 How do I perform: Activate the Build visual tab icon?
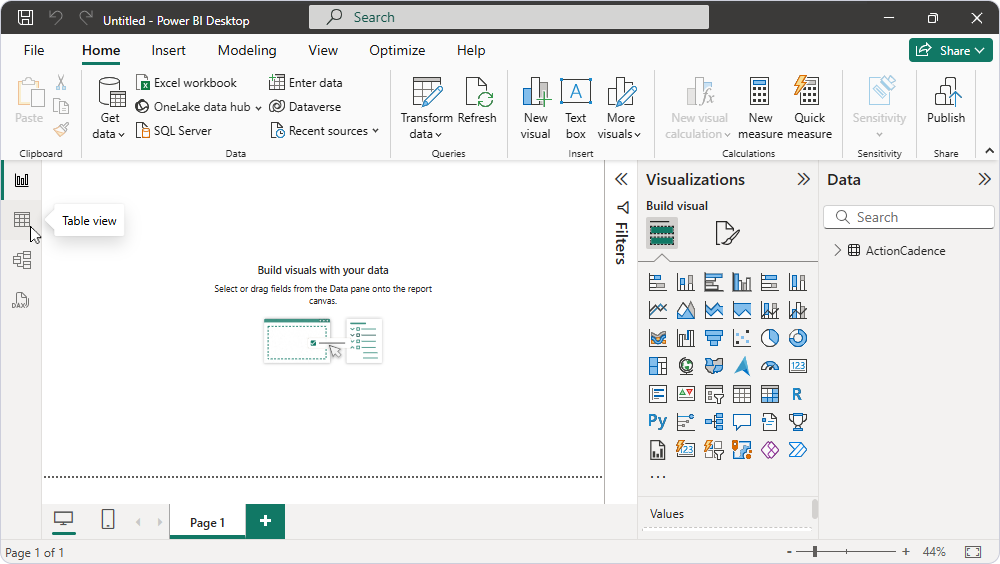coord(662,233)
